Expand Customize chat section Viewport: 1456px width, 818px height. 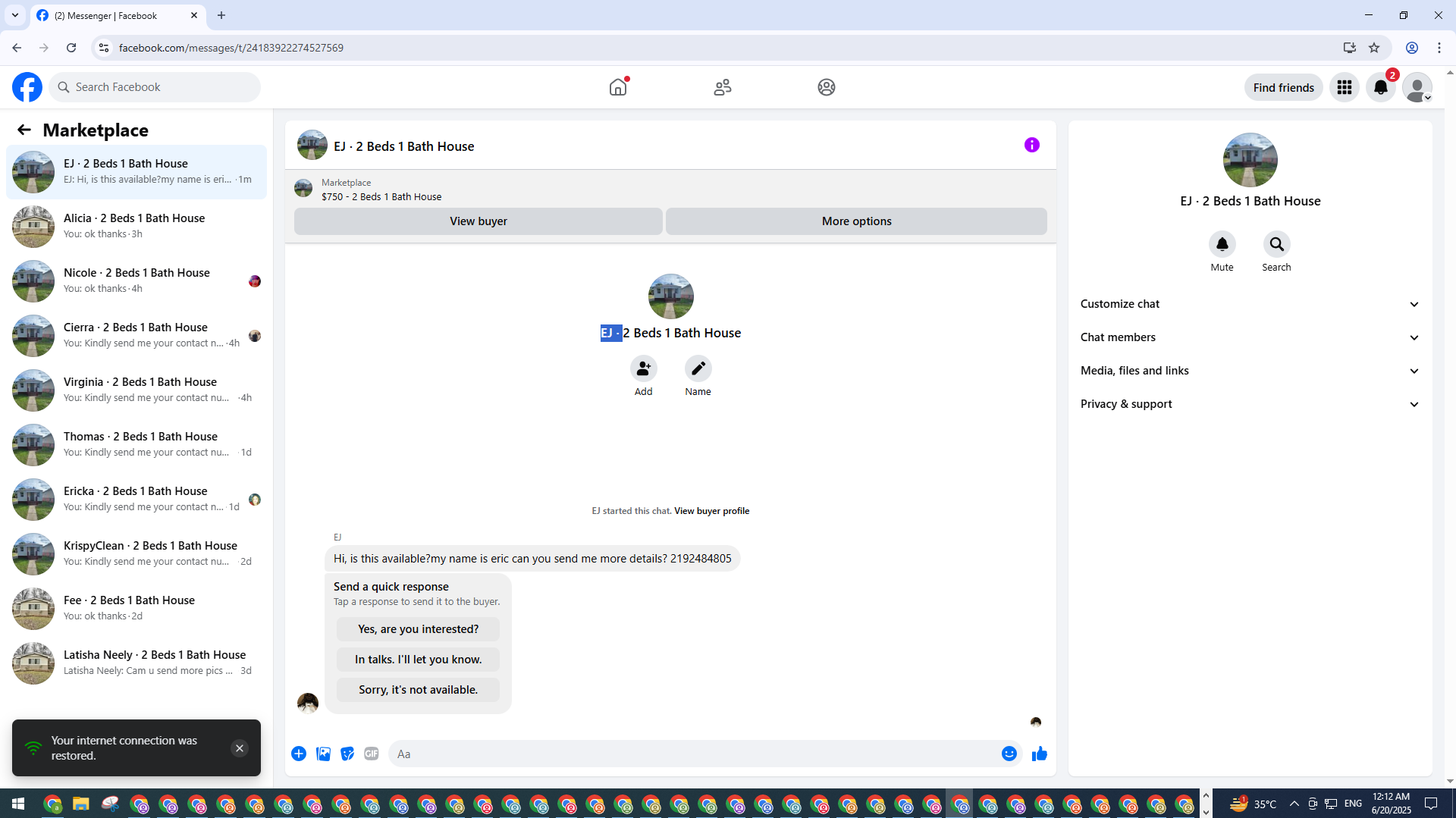(x=1250, y=304)
